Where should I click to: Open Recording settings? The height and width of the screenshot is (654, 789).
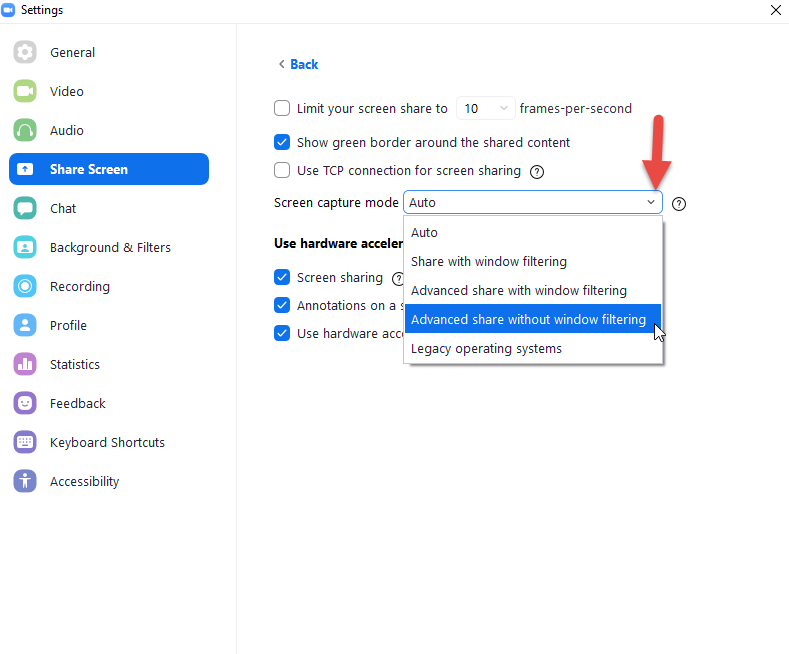point(109,286)
